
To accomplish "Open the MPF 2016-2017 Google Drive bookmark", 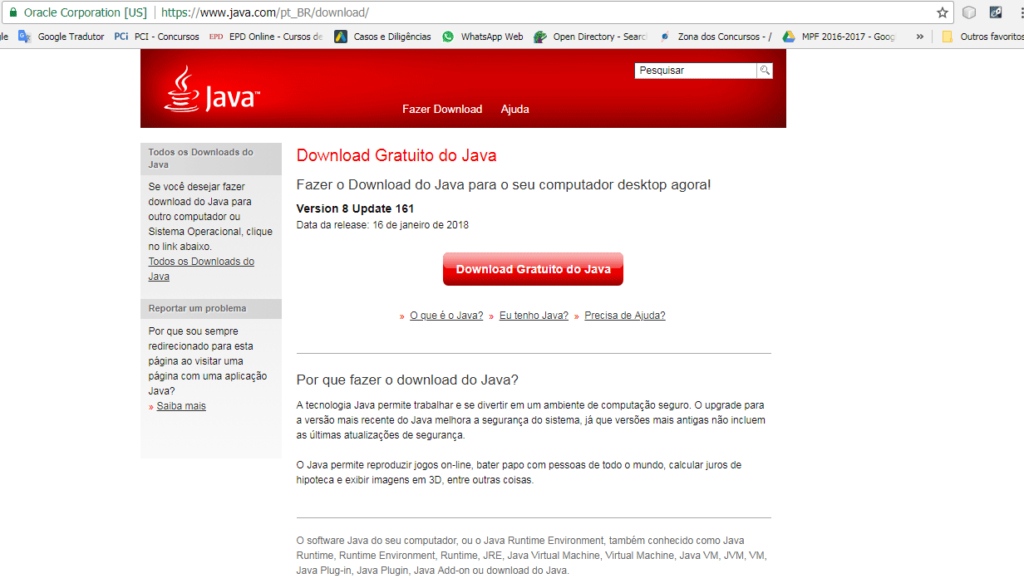I will pyautogui.click(x=839, y=37).
